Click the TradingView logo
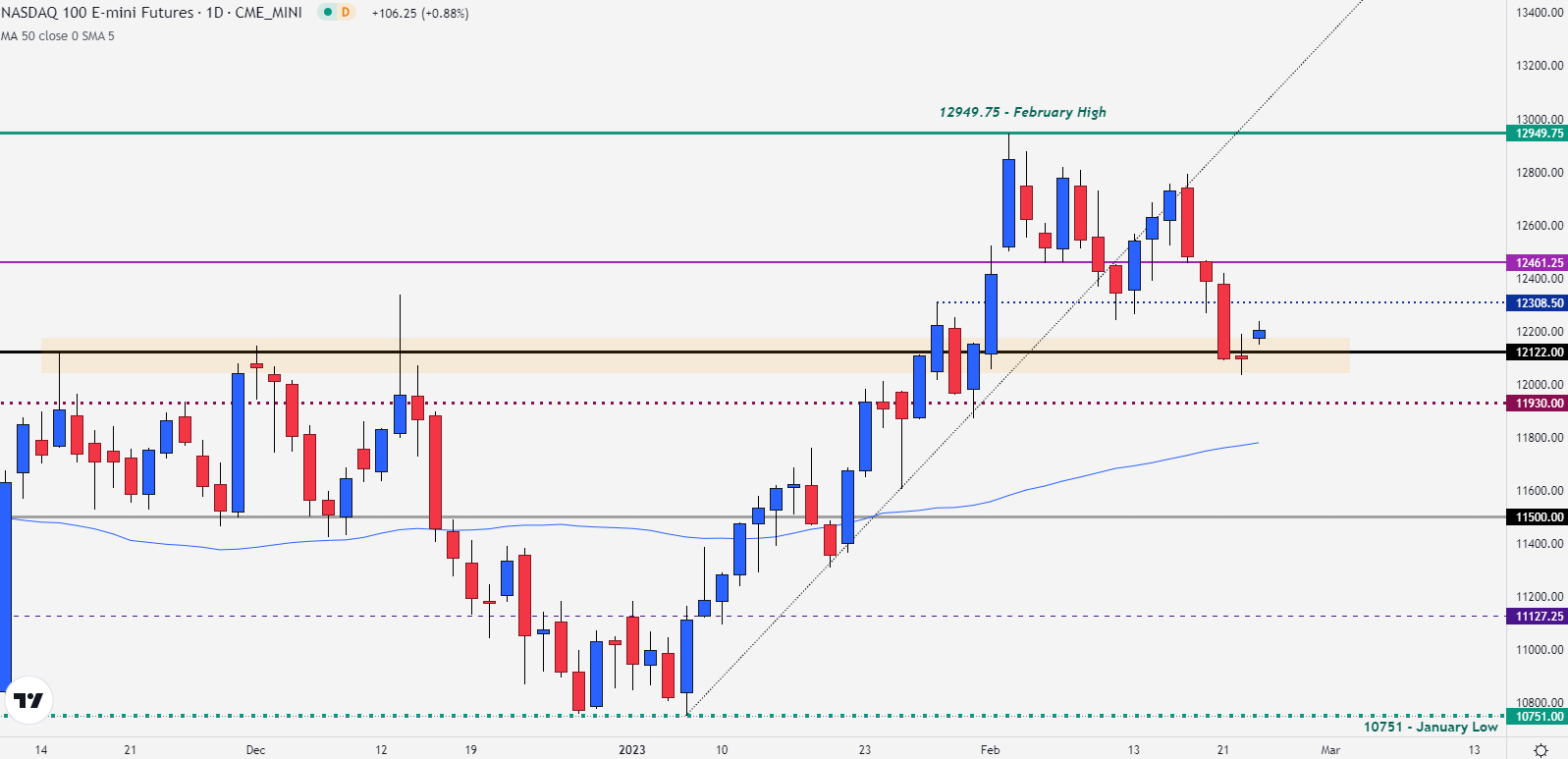This screenshot has width=1568, height=759. (28, 700)
